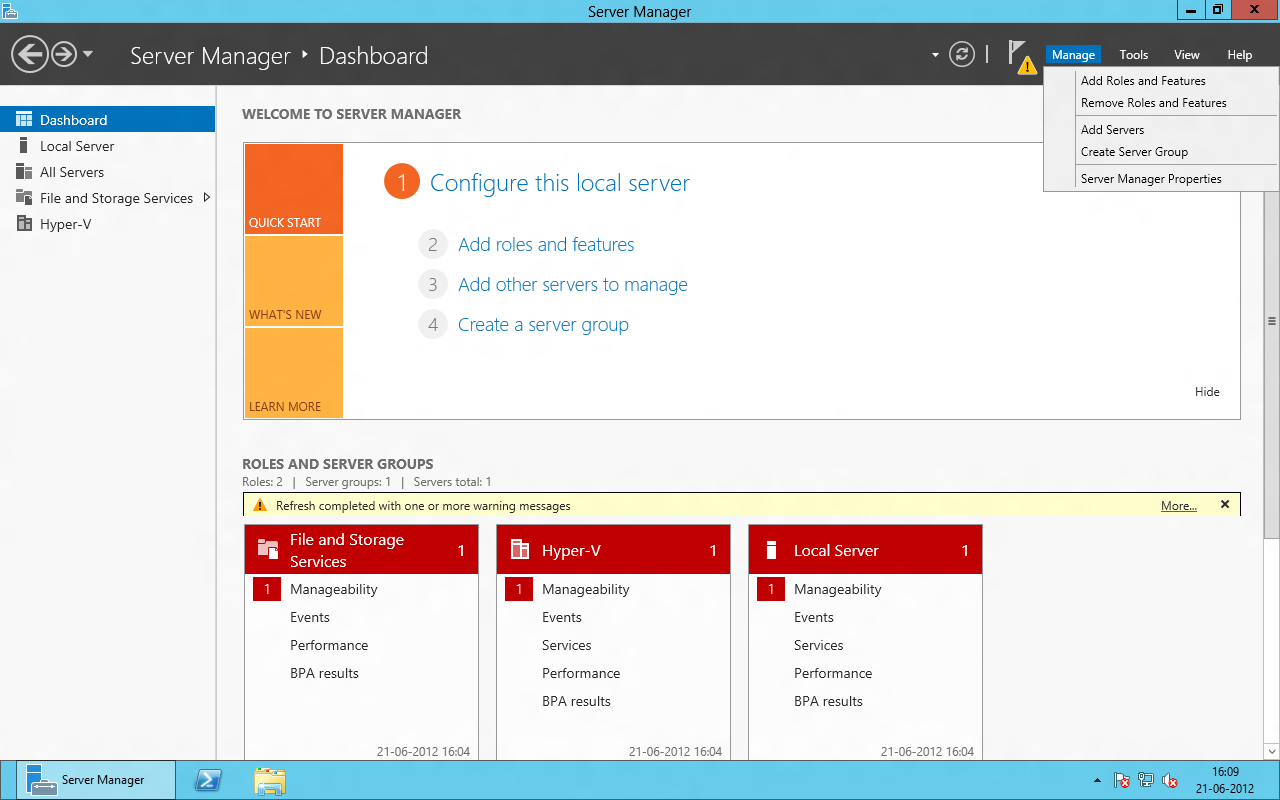Click Add other servers to manage link
Screen dimensions: 1280x800
pyautogui.click(x=573, y=285)
